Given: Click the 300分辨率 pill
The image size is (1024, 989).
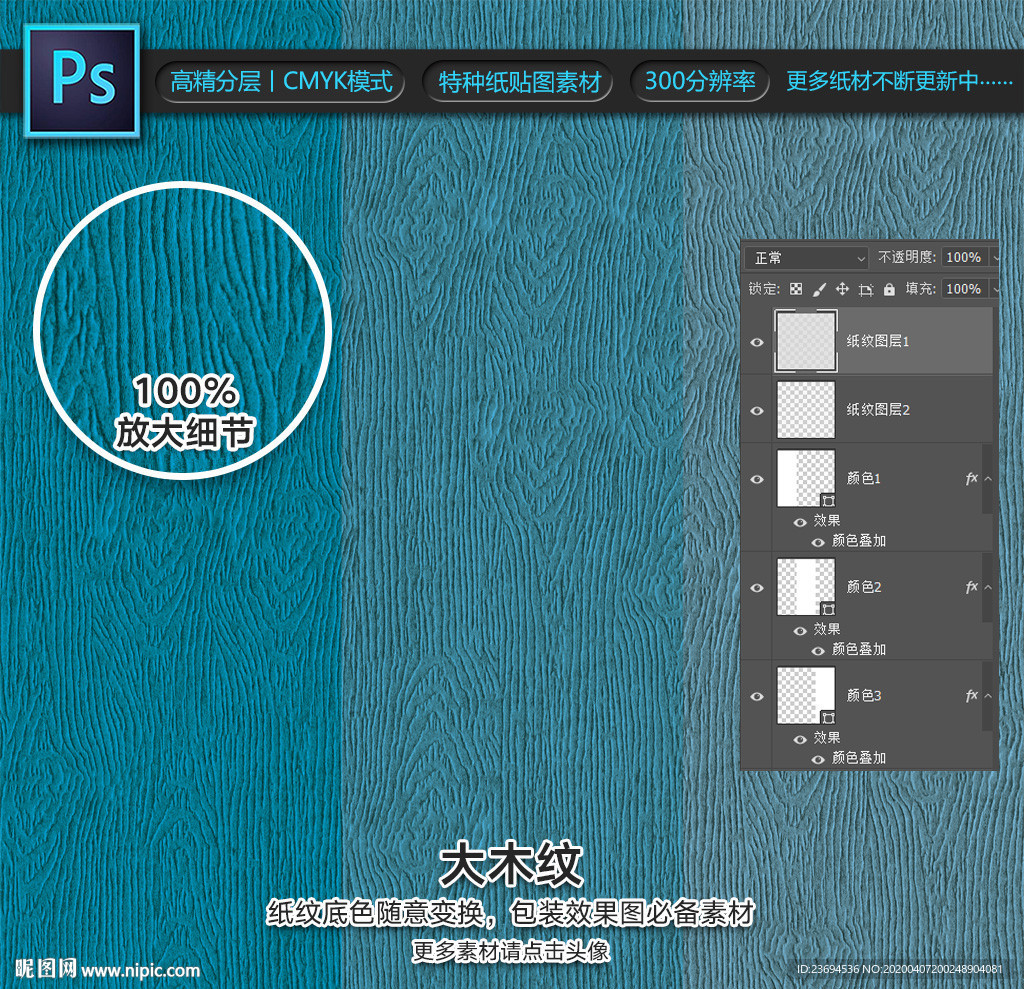Looking at the screenshot, I should tap(699, 81).
